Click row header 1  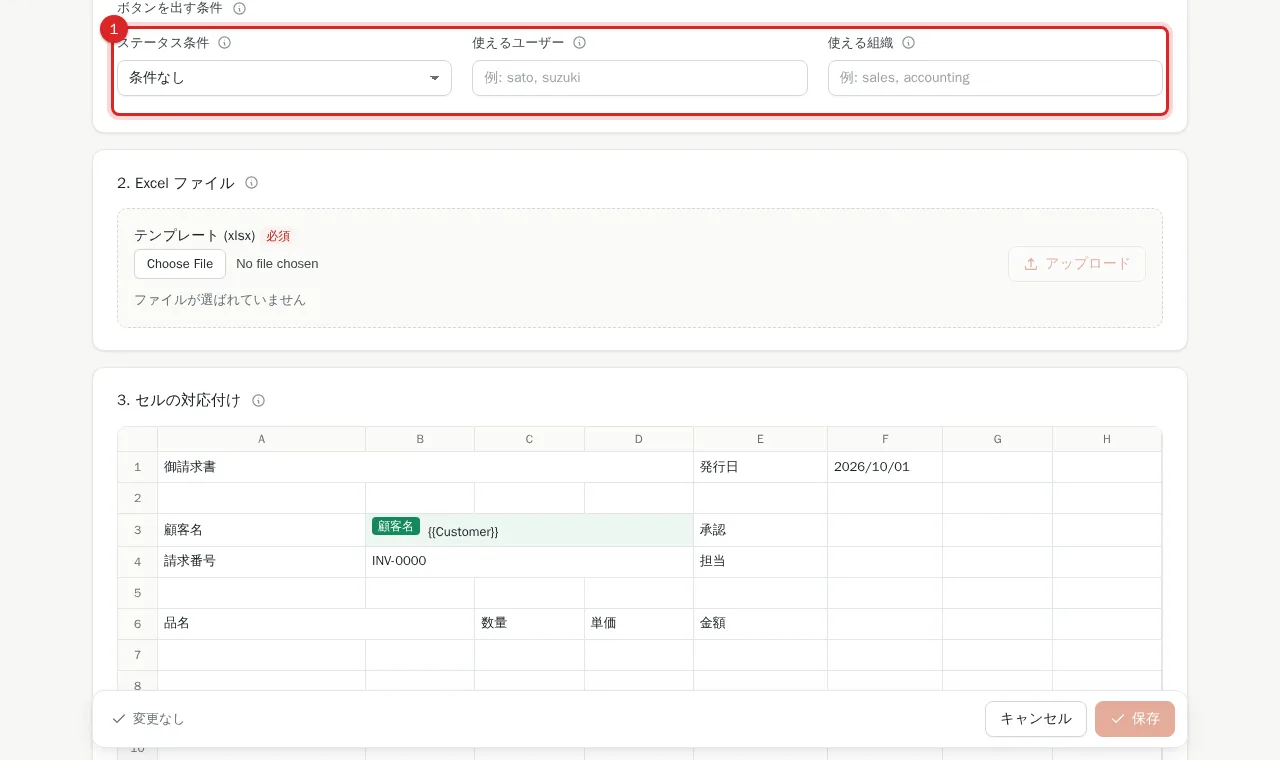pyautogui.click(x=138, y=467)
